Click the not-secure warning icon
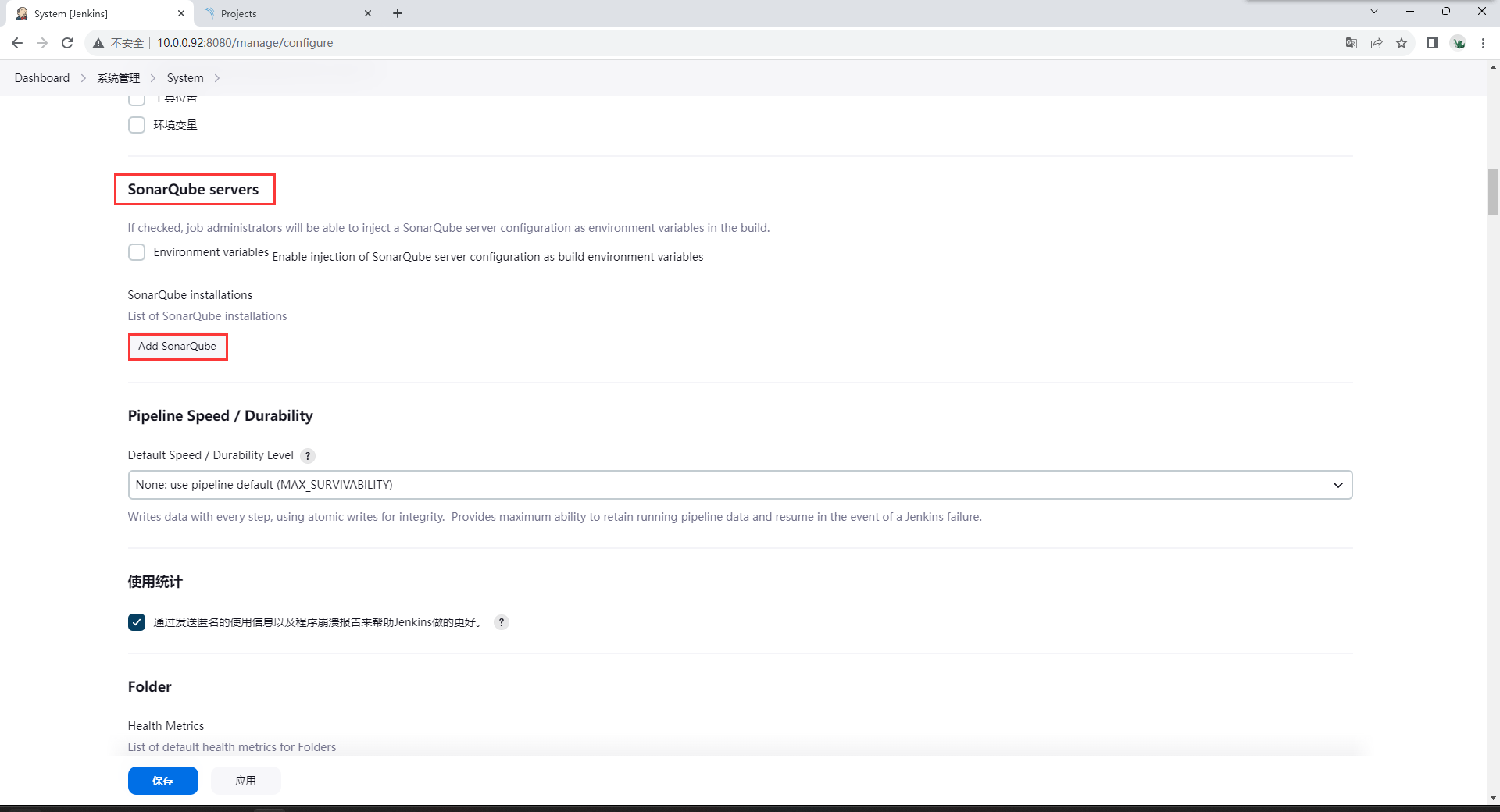 click(98, 43)
